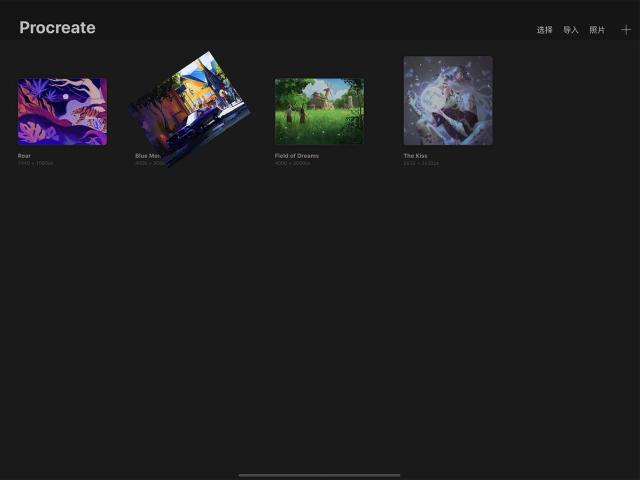640x480 pixels.
Task: Open the Field of Dreams artwork thumbnail
Action: 319,111
